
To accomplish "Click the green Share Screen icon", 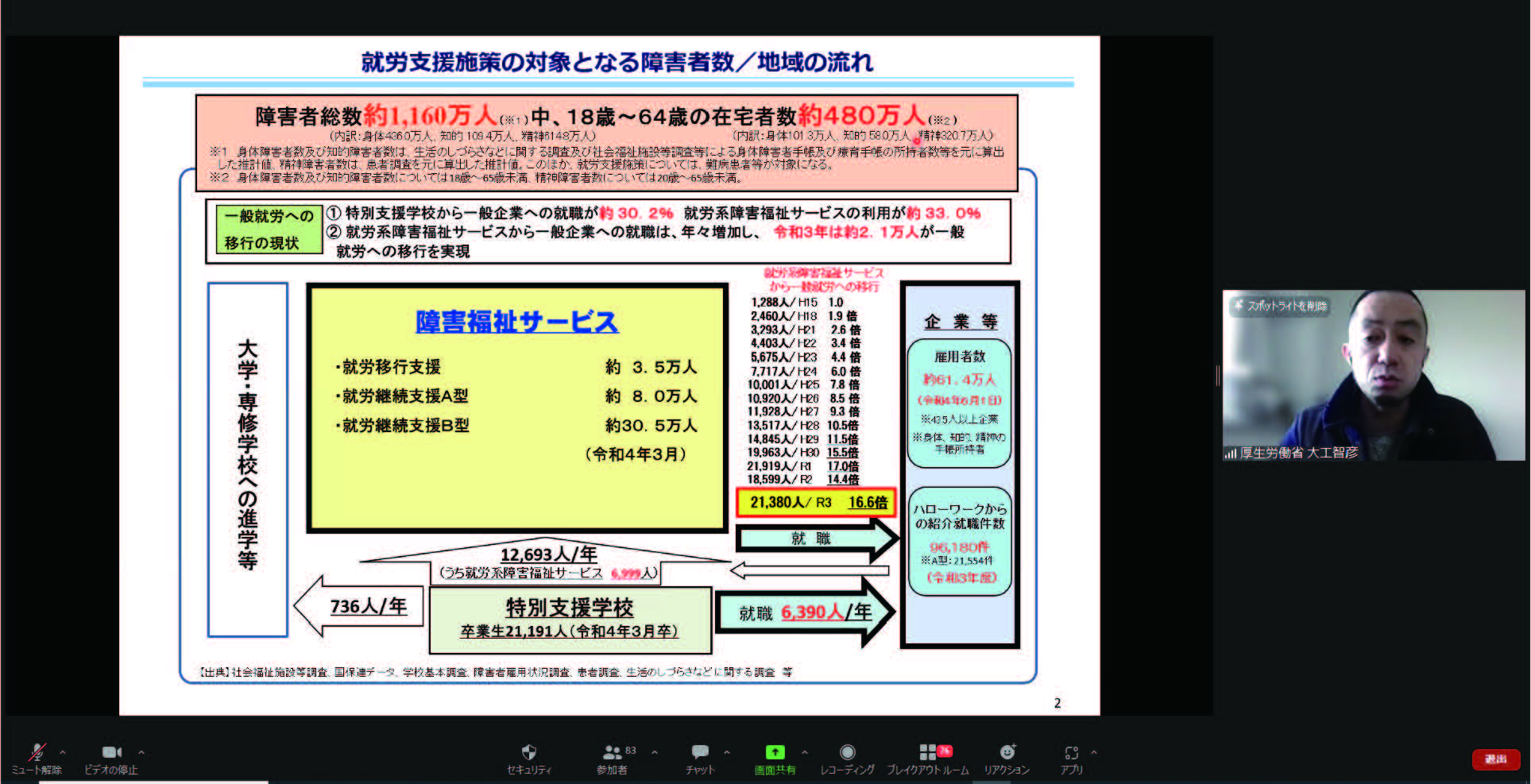I will 775,752.
